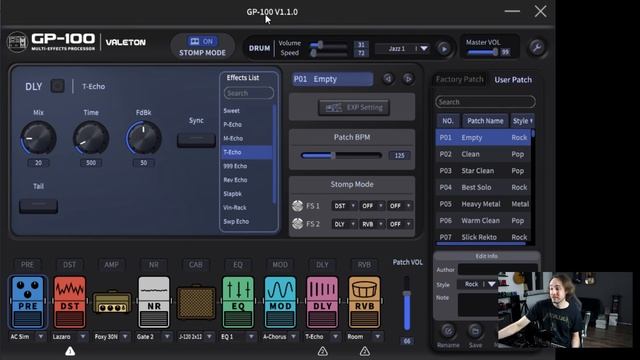Viewport: 640px width, 360px height.
Task: Open the AC Sim effect dropdown
Action: point(40,337)
